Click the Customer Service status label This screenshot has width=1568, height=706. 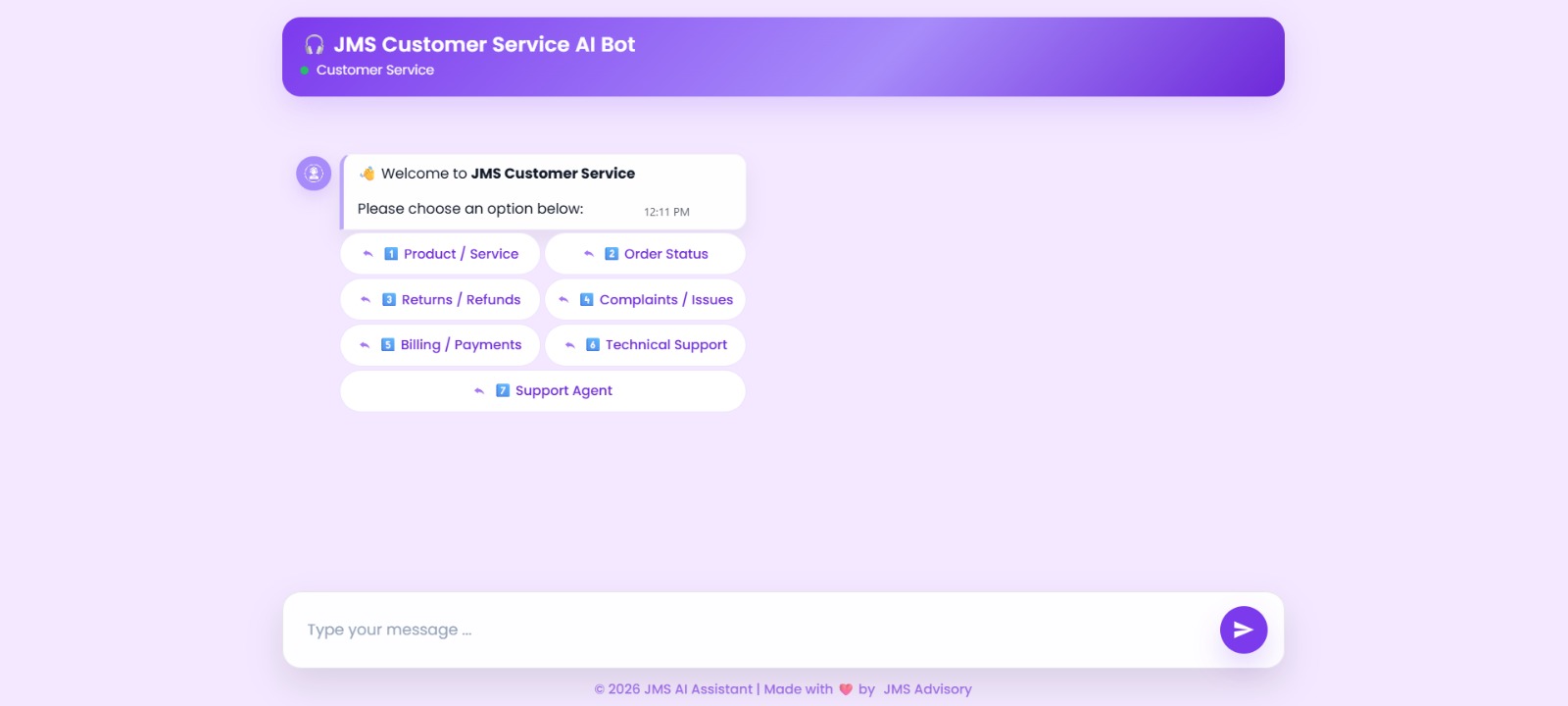(374, 71)
